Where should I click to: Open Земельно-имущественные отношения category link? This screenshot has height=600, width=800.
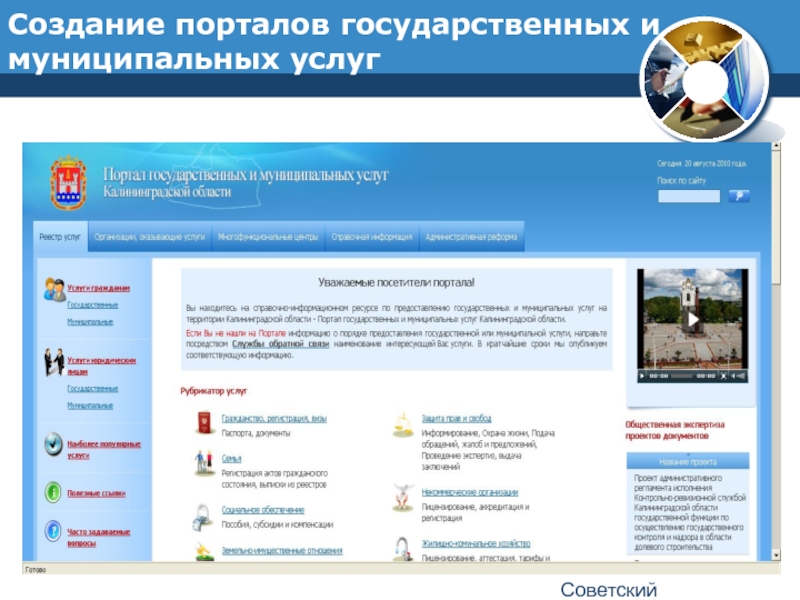282,551
